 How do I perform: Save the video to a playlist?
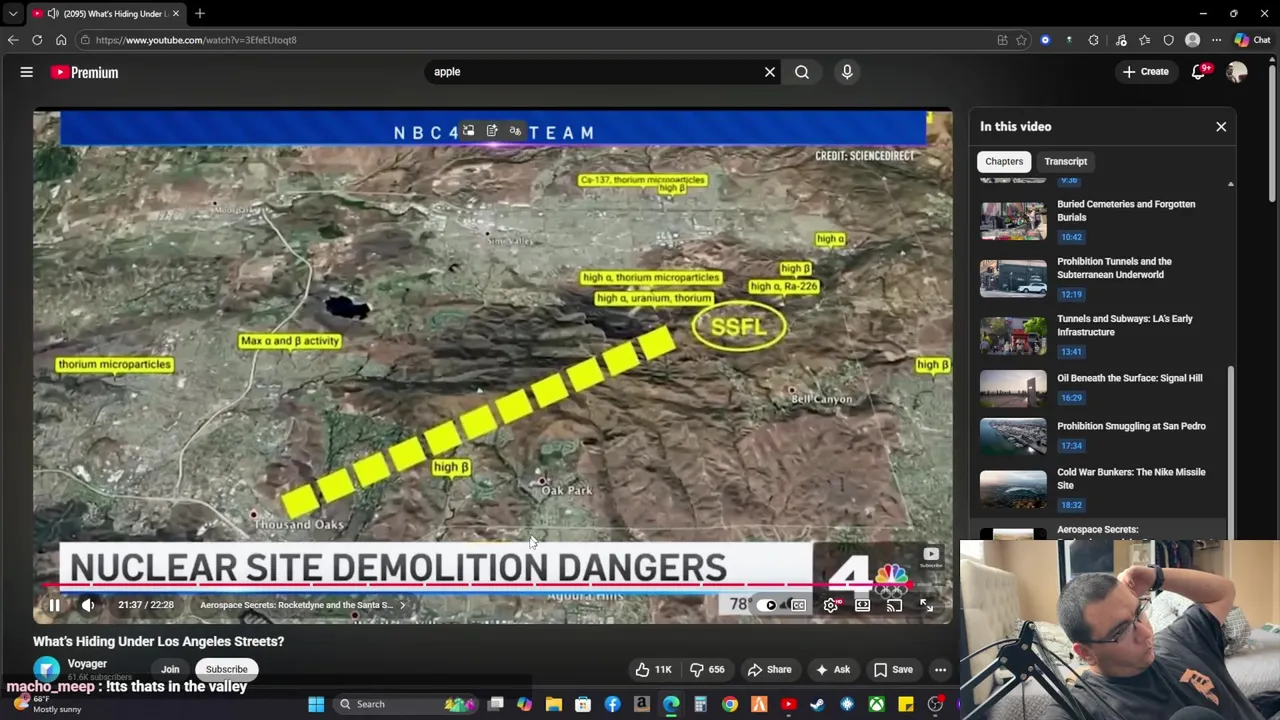pyautogui.click(x=892, y=670)
